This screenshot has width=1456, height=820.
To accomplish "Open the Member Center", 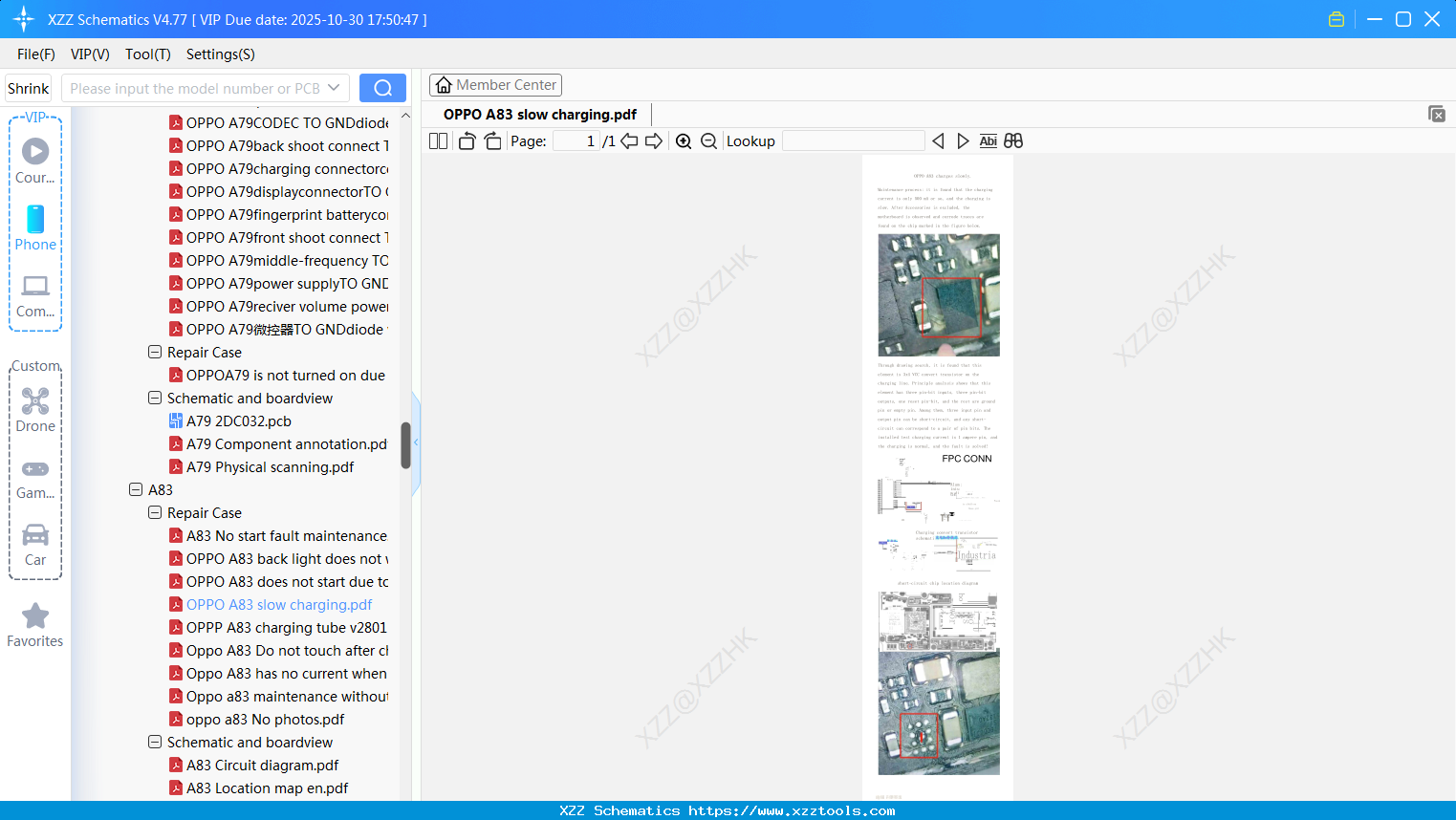I will click(495, 85).
